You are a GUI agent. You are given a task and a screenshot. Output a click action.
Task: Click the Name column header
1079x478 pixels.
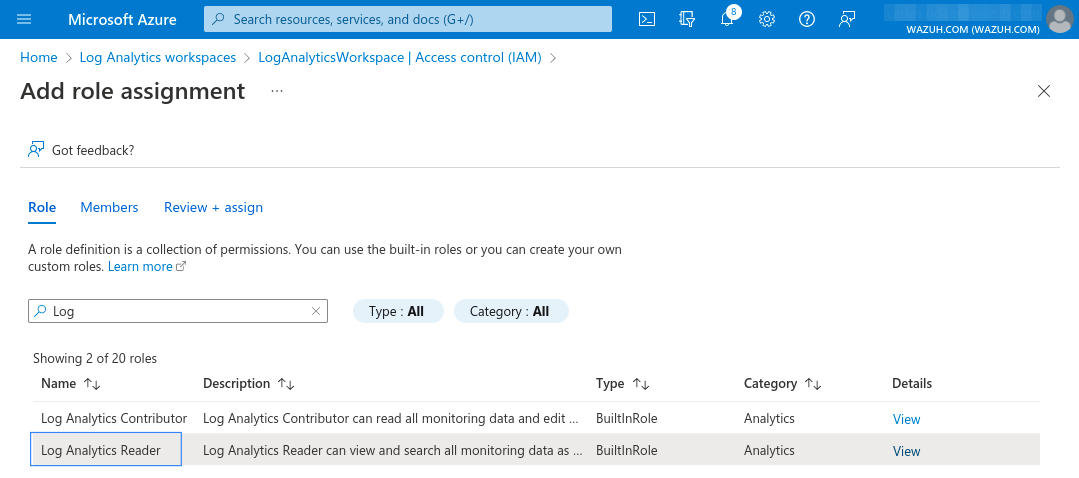tap(58, 384)
